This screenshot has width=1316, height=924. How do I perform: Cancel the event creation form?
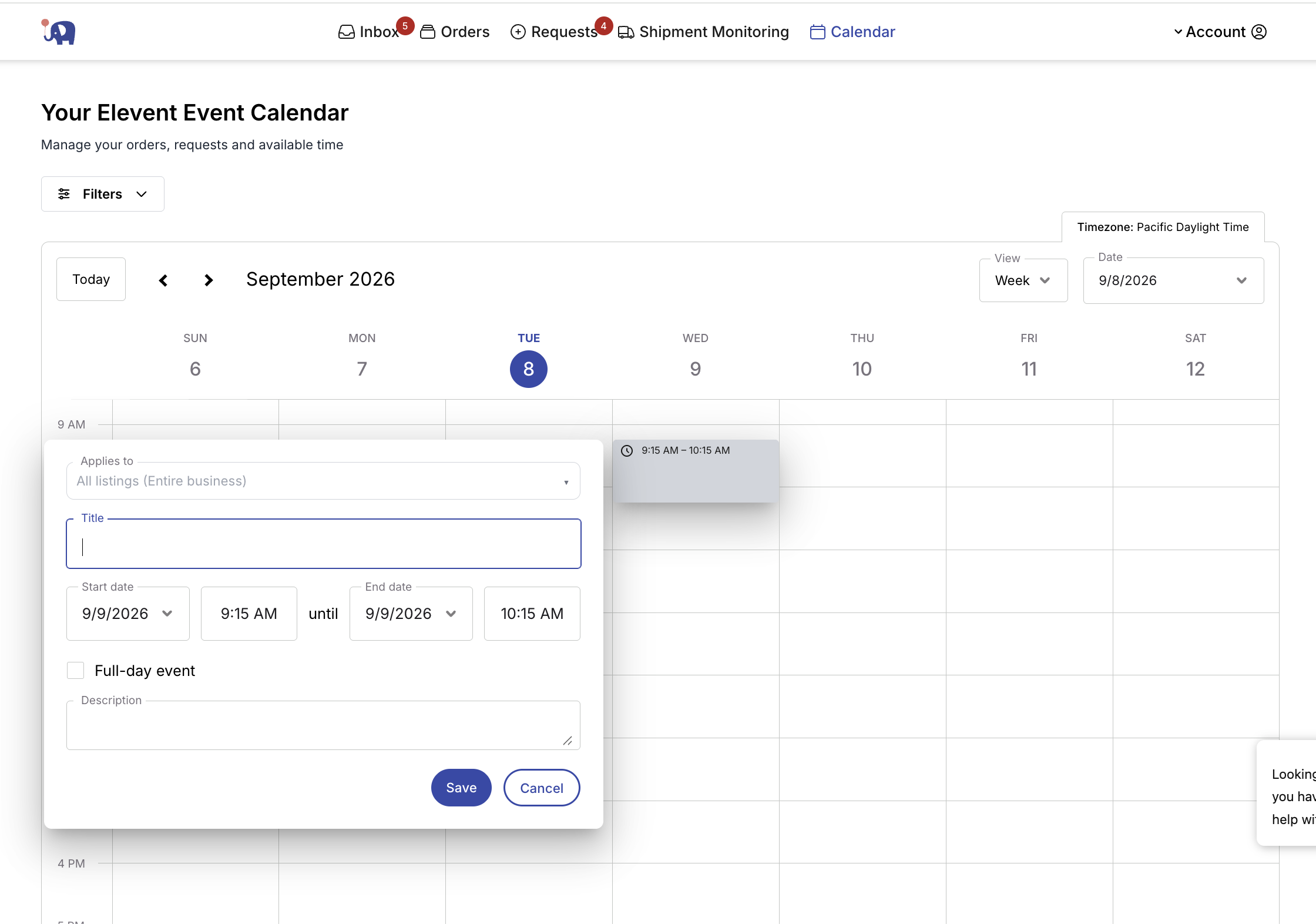point(542,788)
